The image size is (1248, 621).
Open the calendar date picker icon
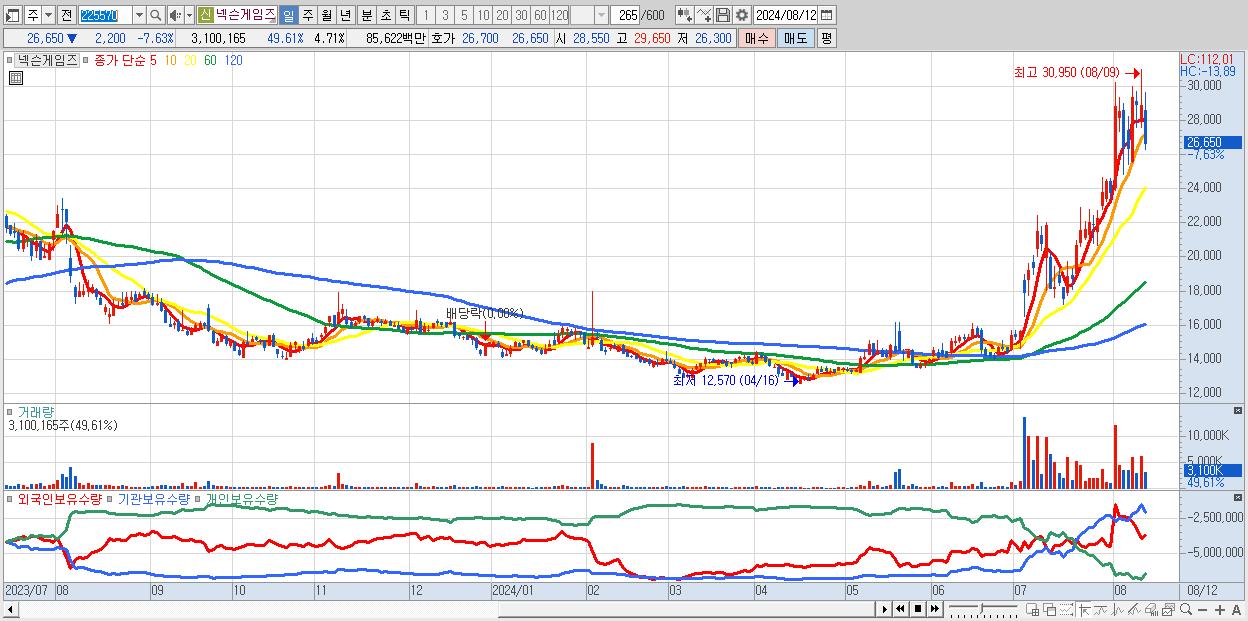coord(827,15)
